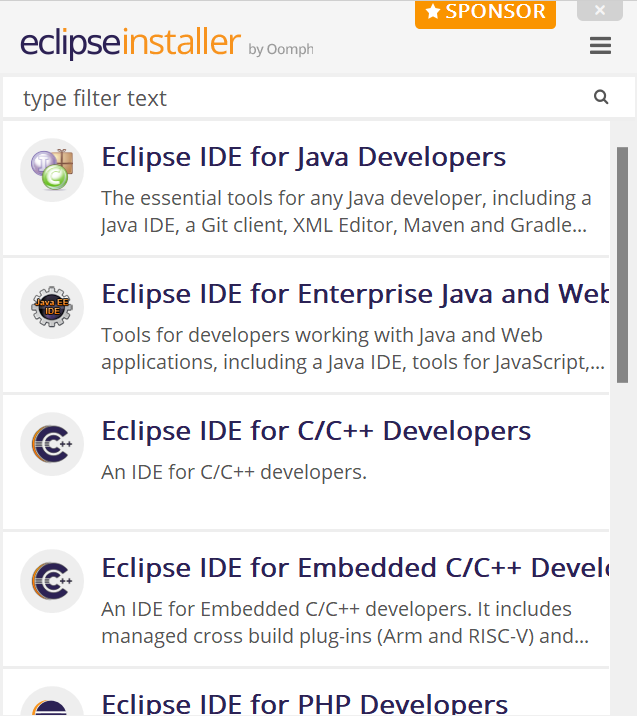The image size is (637, 716).
Task: Click 'An IDE for Embedded C/C++ developers' description
Action: pos(345,622)
